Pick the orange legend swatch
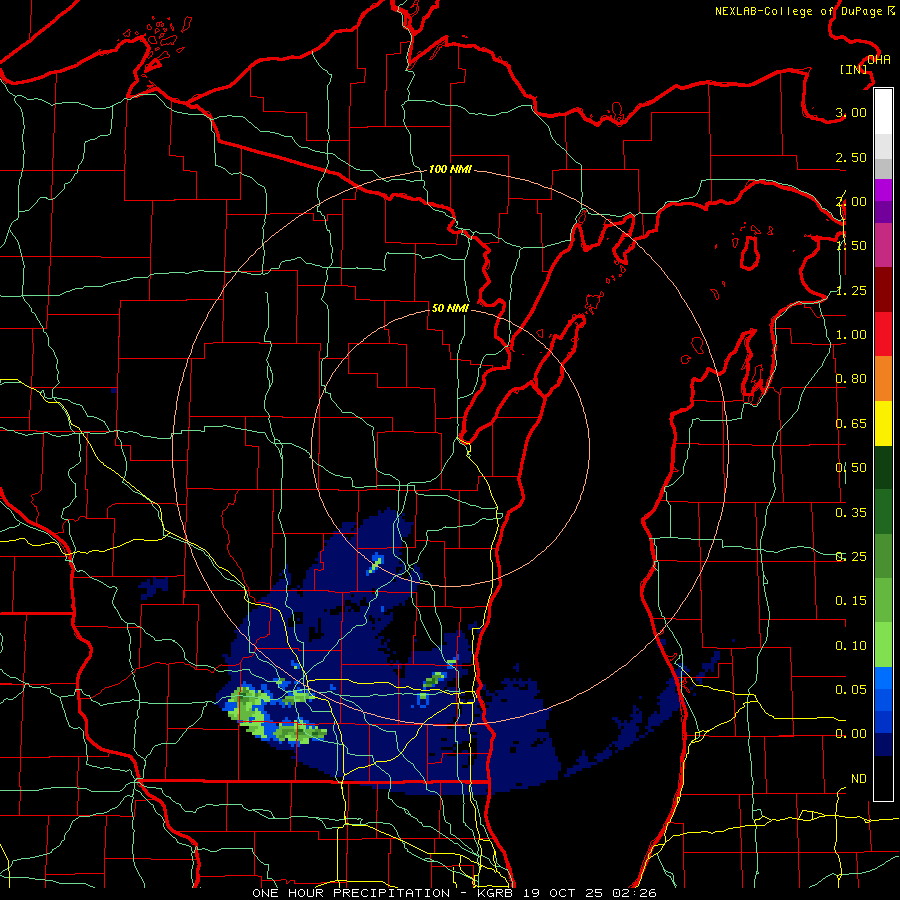 click(883, 379)
